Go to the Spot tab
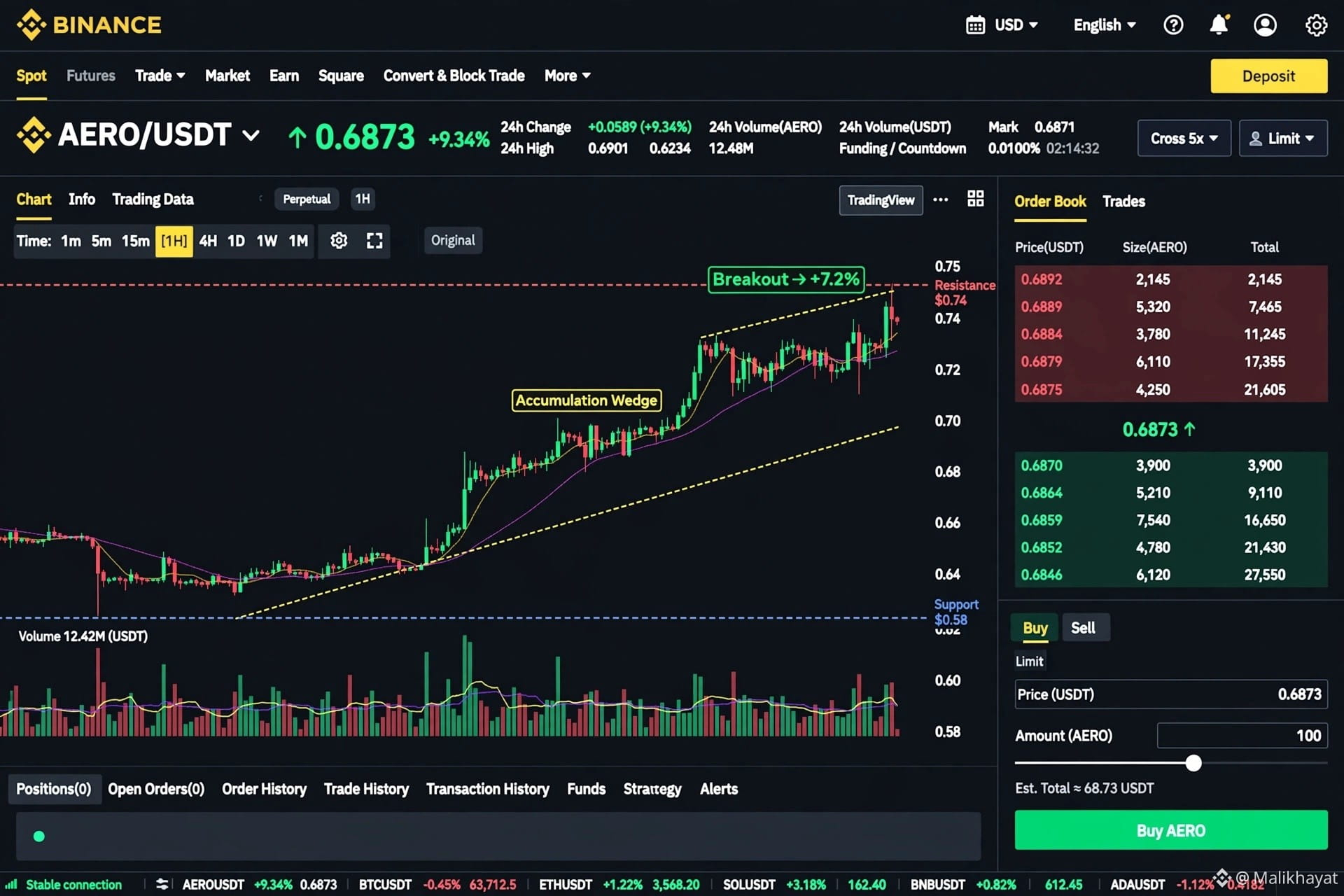The width and height of the screenshot is (1344, 896). pos(31,76)
